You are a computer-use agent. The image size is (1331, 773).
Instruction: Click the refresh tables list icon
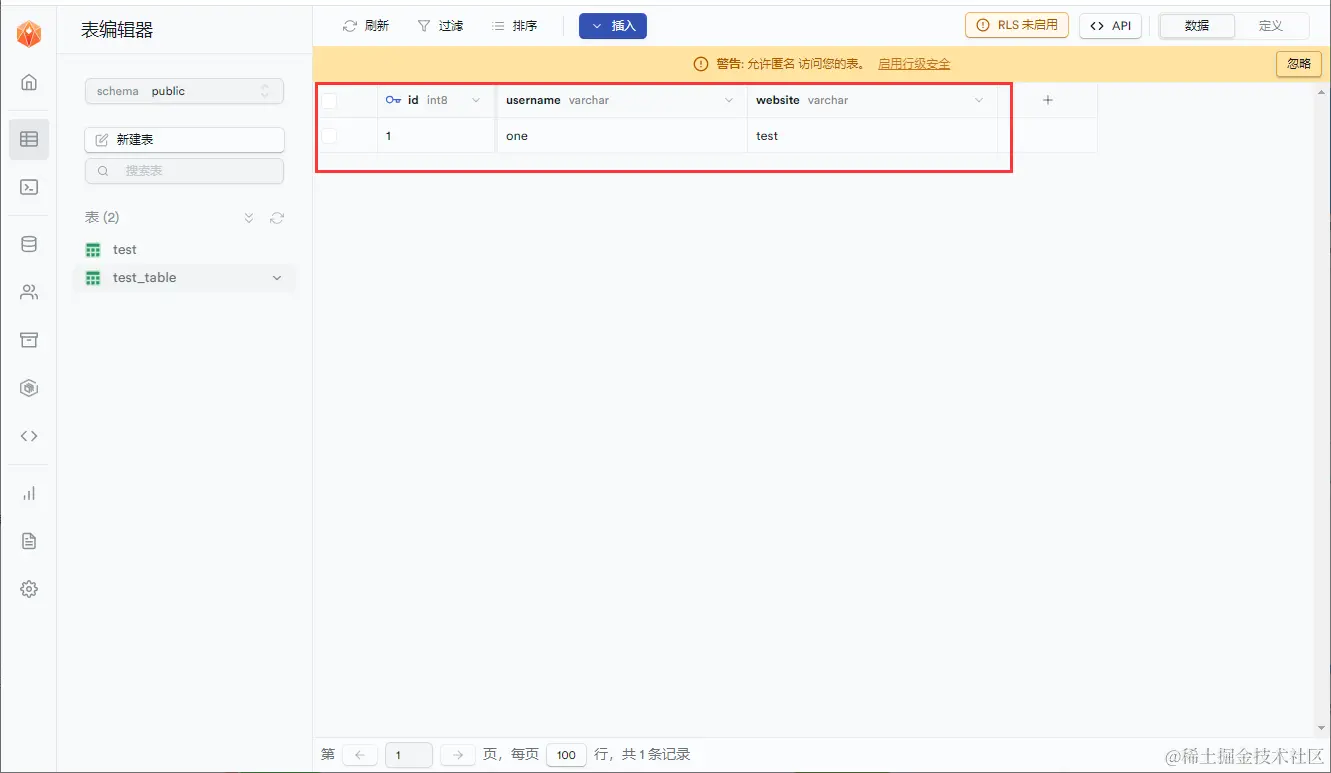[x=277, y=218]
